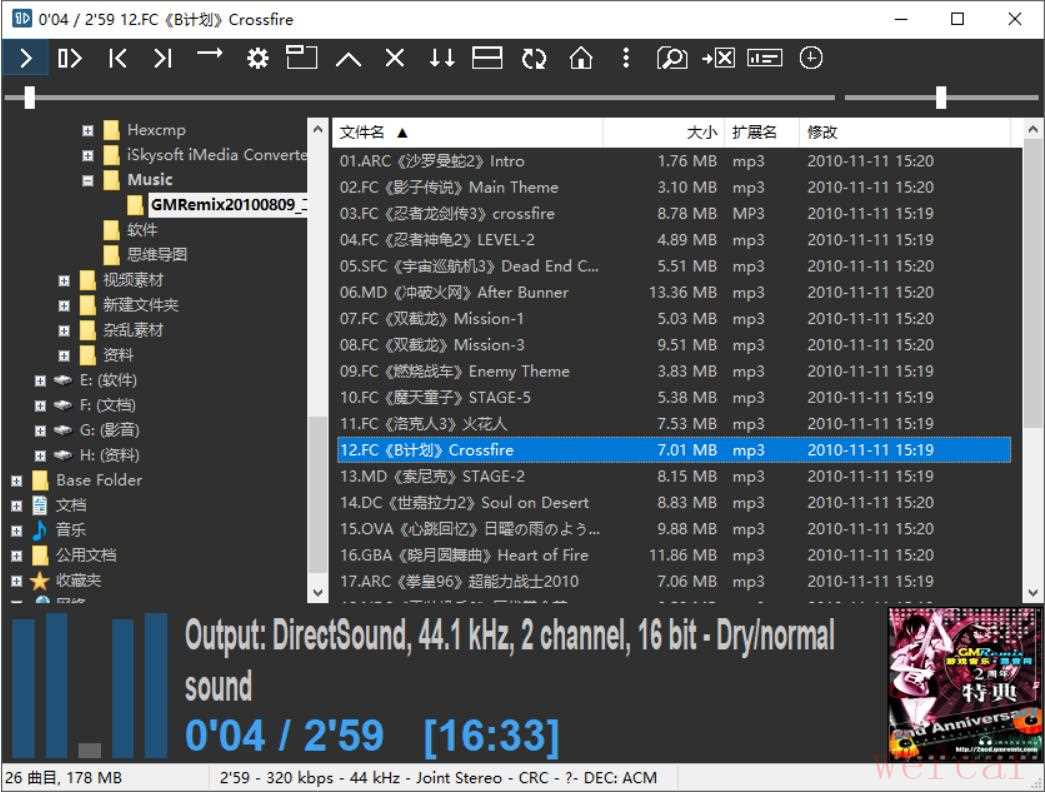Select the 收藏夹 favorites item in tree
This screenshot has width=1045, height=792.
[x=78, y=580]
